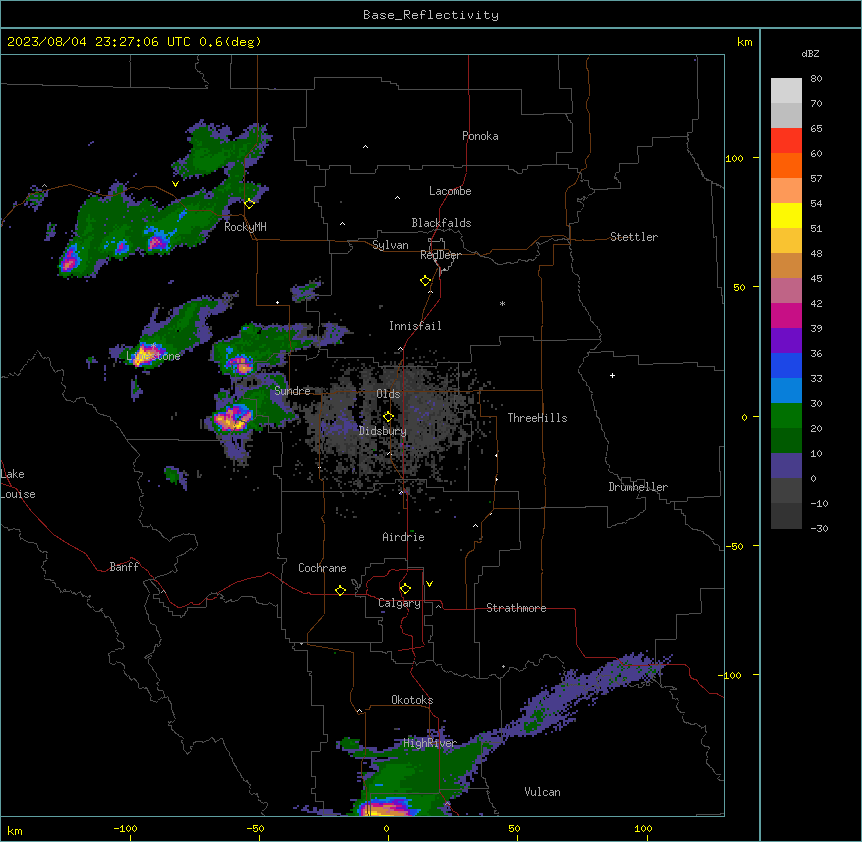Select the orange 60-57 dBZ legend swatch
This screenshot has width=862, height=842.
[786, 165]
